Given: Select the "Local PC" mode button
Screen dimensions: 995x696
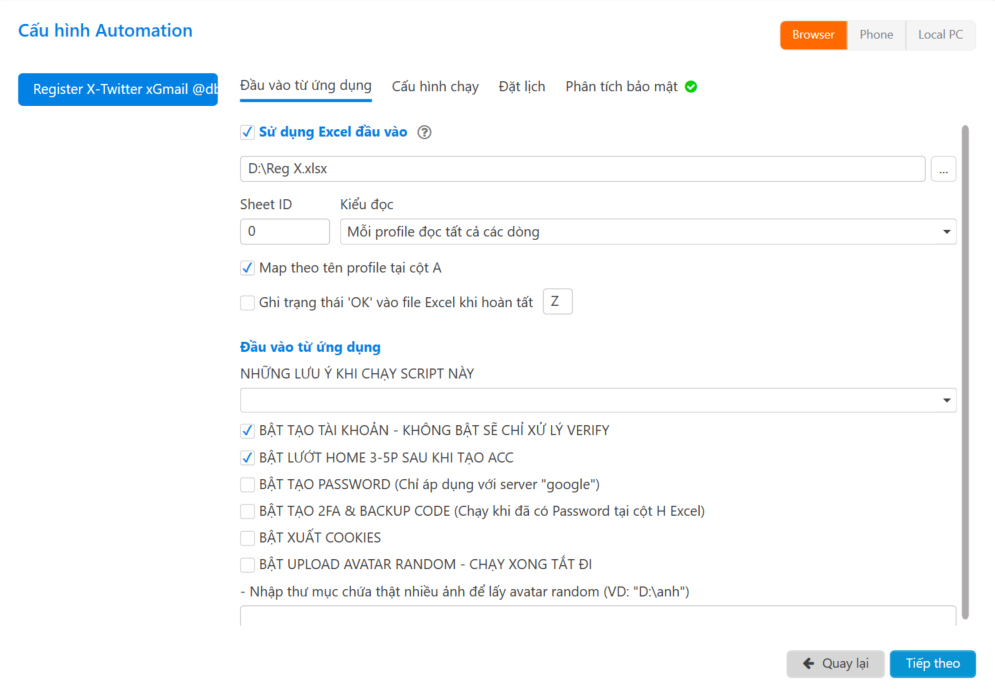Looking at the screenshot, I should pyautogui.click(x=940, y=35).
